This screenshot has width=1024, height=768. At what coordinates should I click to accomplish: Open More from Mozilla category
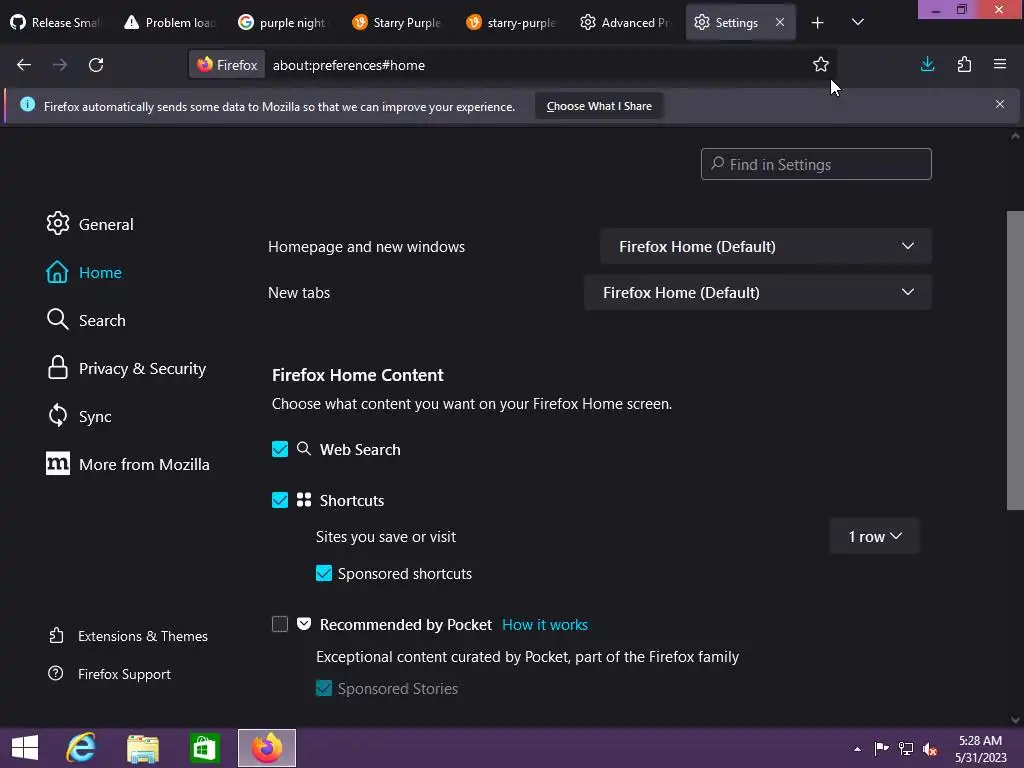tap(128, 464)
